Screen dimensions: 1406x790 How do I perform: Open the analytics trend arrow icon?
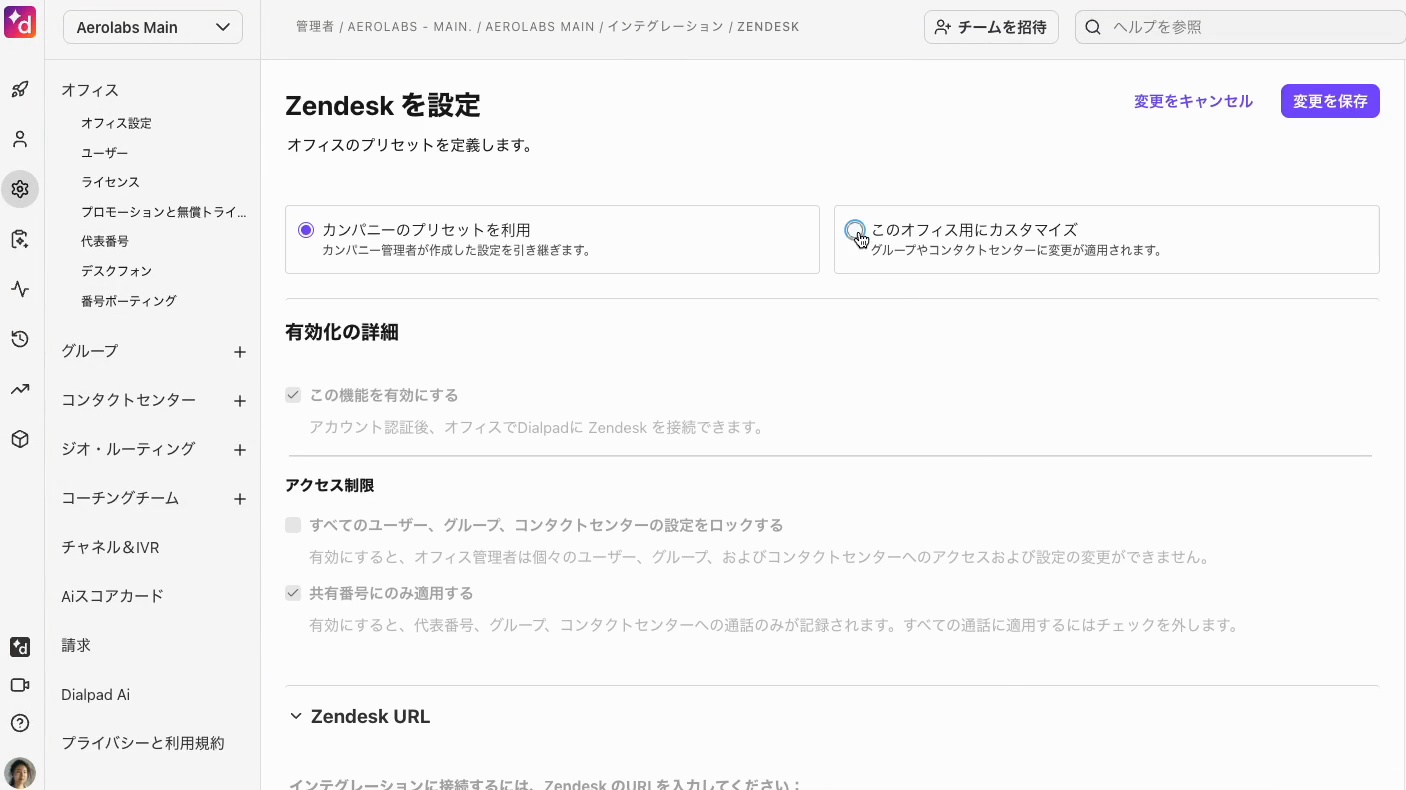[20, 389]
